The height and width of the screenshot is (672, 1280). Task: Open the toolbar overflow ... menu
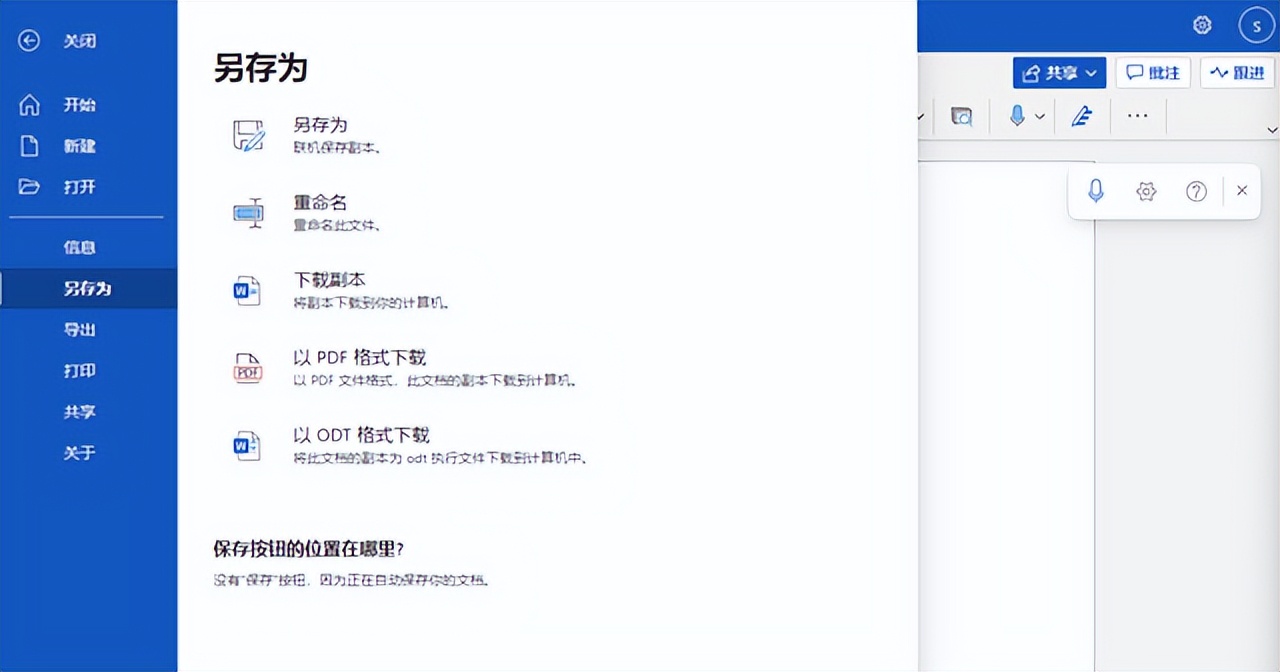click(x=1137, y=116)
